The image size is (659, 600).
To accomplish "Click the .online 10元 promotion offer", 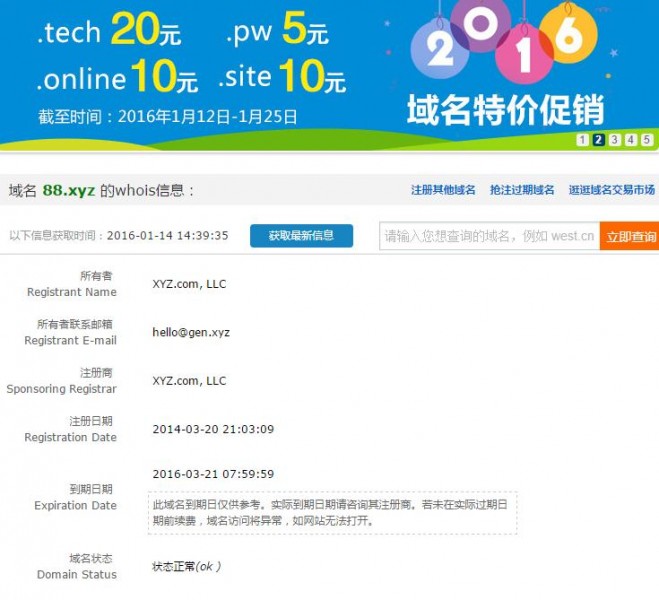I will pos(117,77).
